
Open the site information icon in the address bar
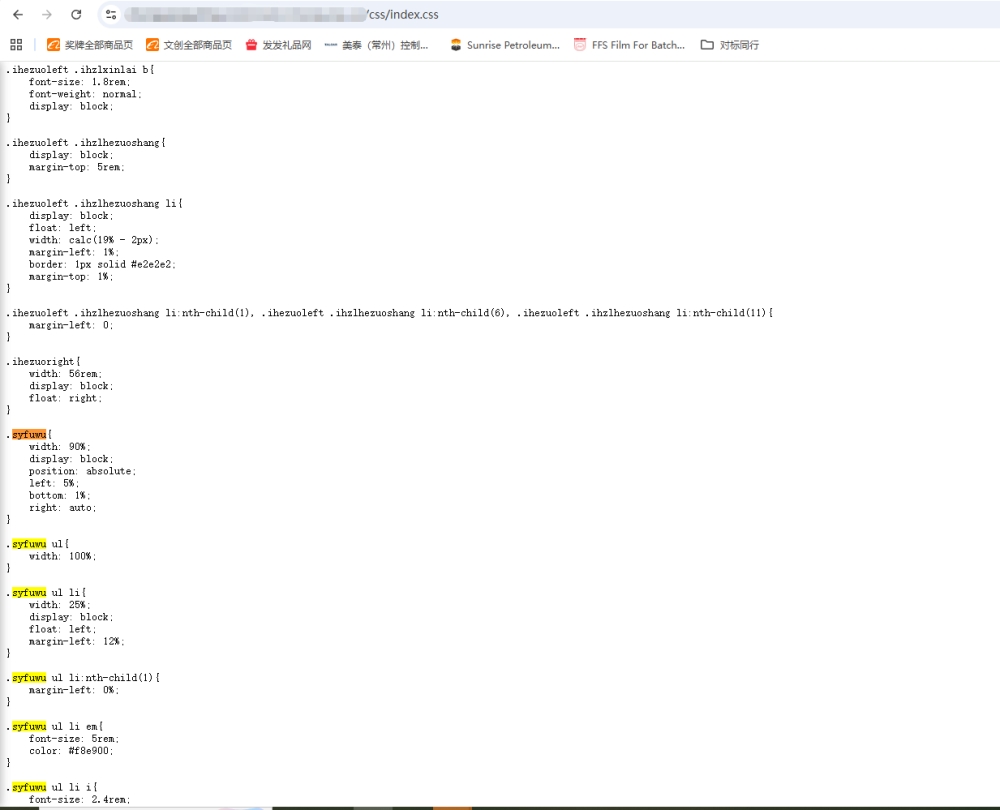(x=111, y=14)
